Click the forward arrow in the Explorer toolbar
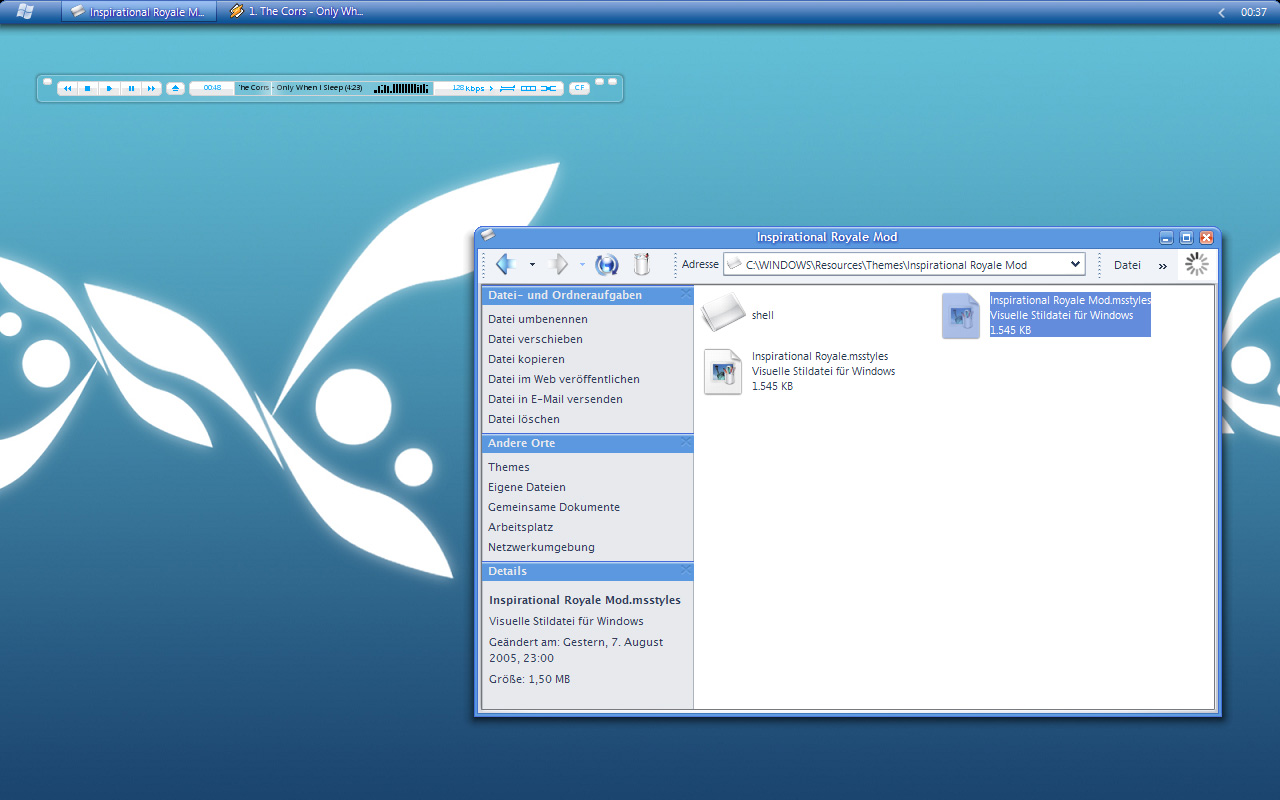 [559, 264]
